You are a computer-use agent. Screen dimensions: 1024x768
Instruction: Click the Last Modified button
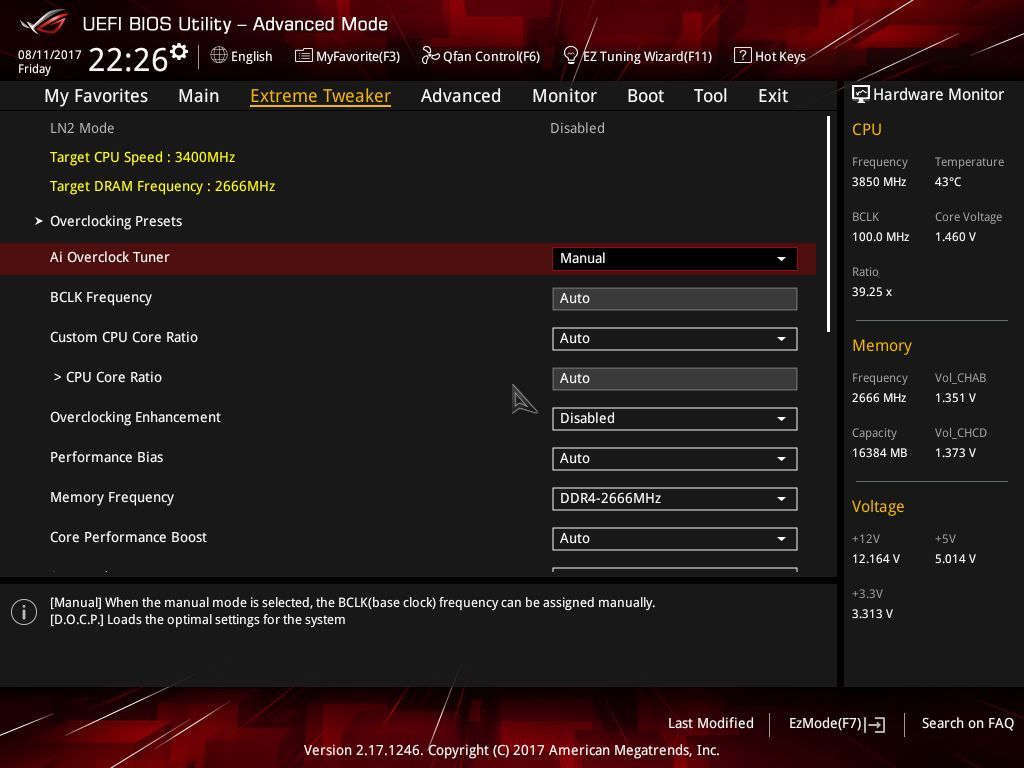[x=711, y=723]
